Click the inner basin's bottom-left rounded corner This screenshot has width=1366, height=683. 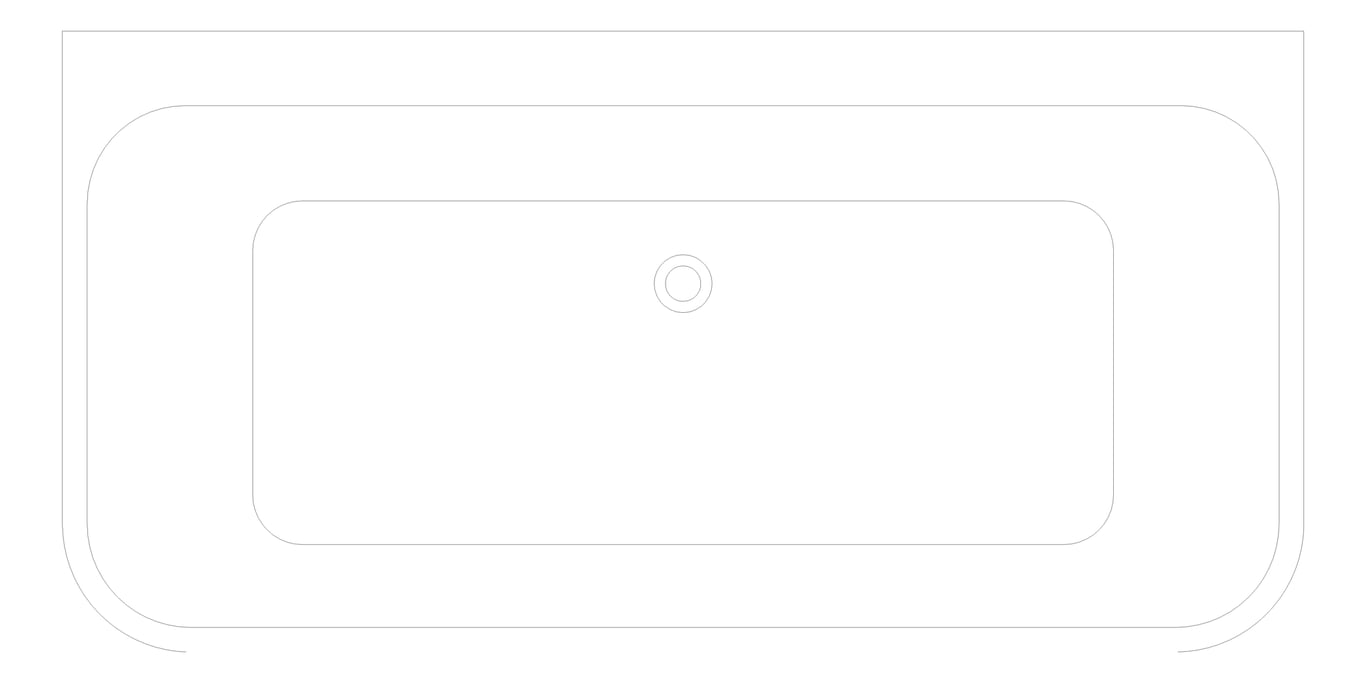pos(267,530)
